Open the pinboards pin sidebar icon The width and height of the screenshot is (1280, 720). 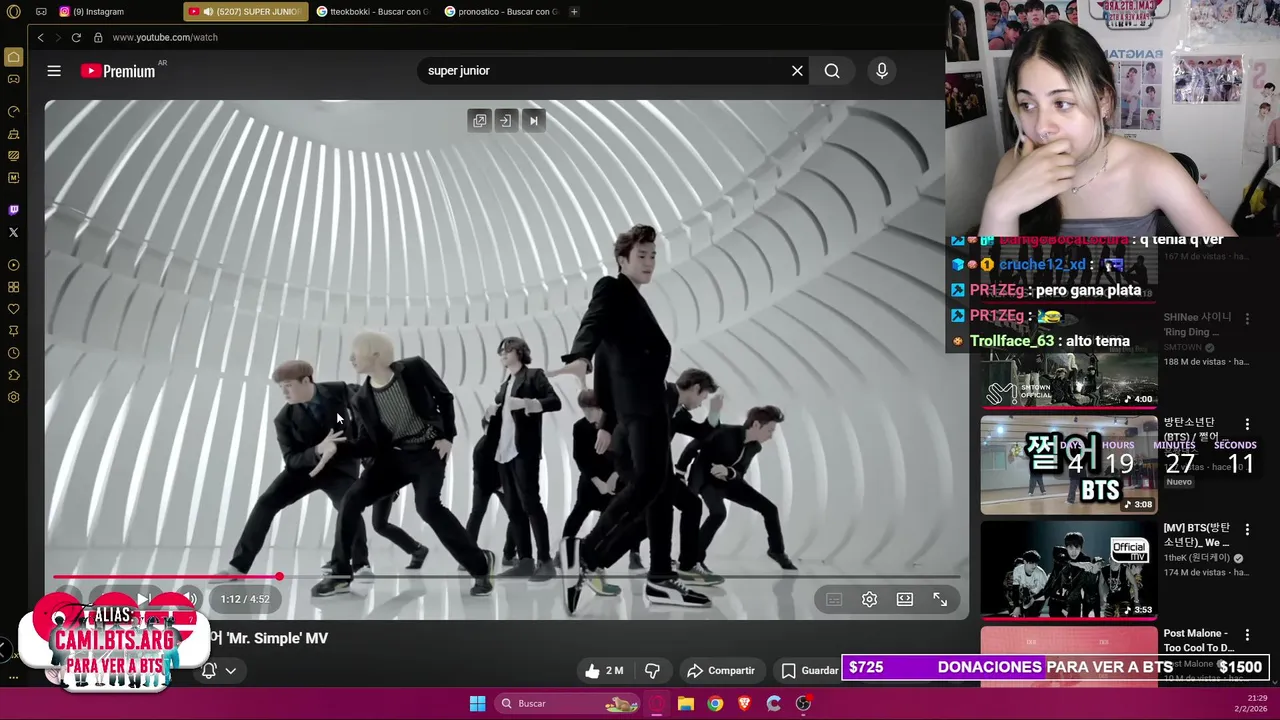pyautogui.click(x=13, y=331)
